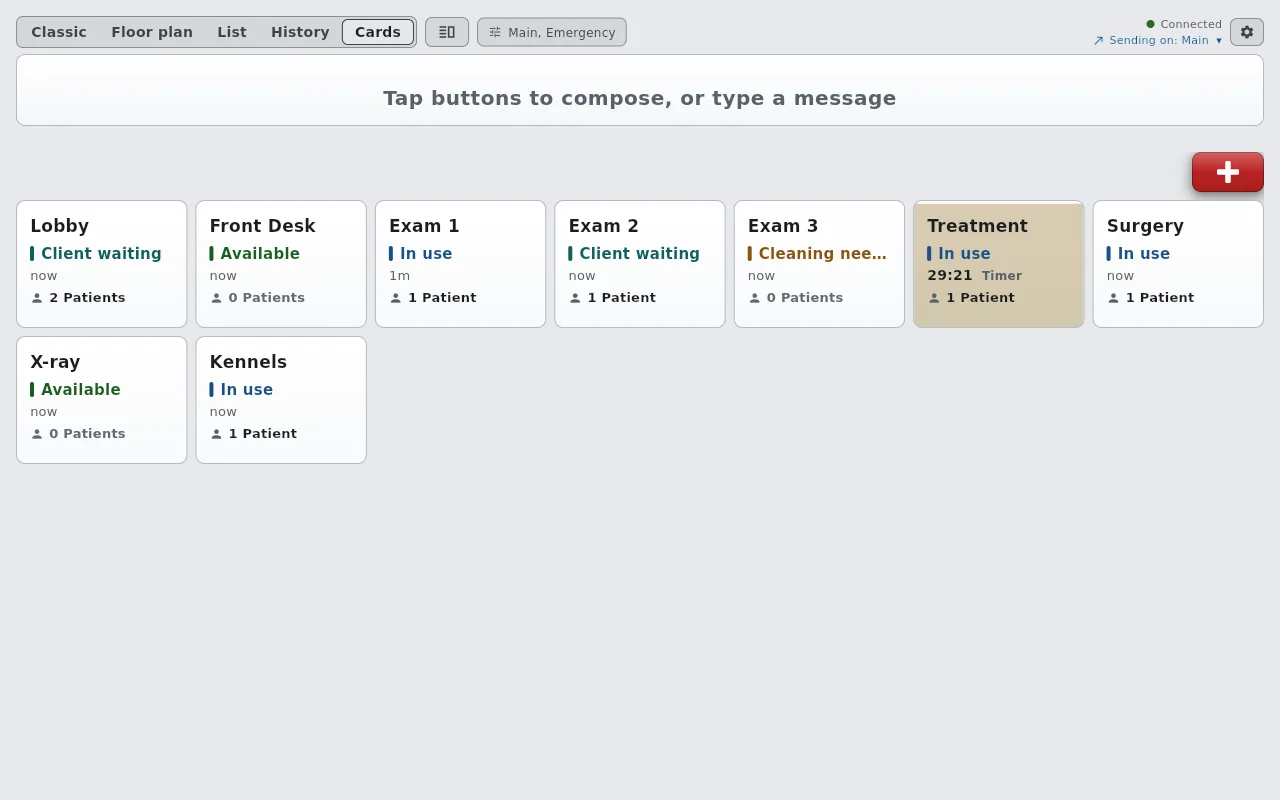Click the patient icon on Surgery card
Image resolution: width=1280 pixels, height=800 pixels.
click(x=1113, y=298)
